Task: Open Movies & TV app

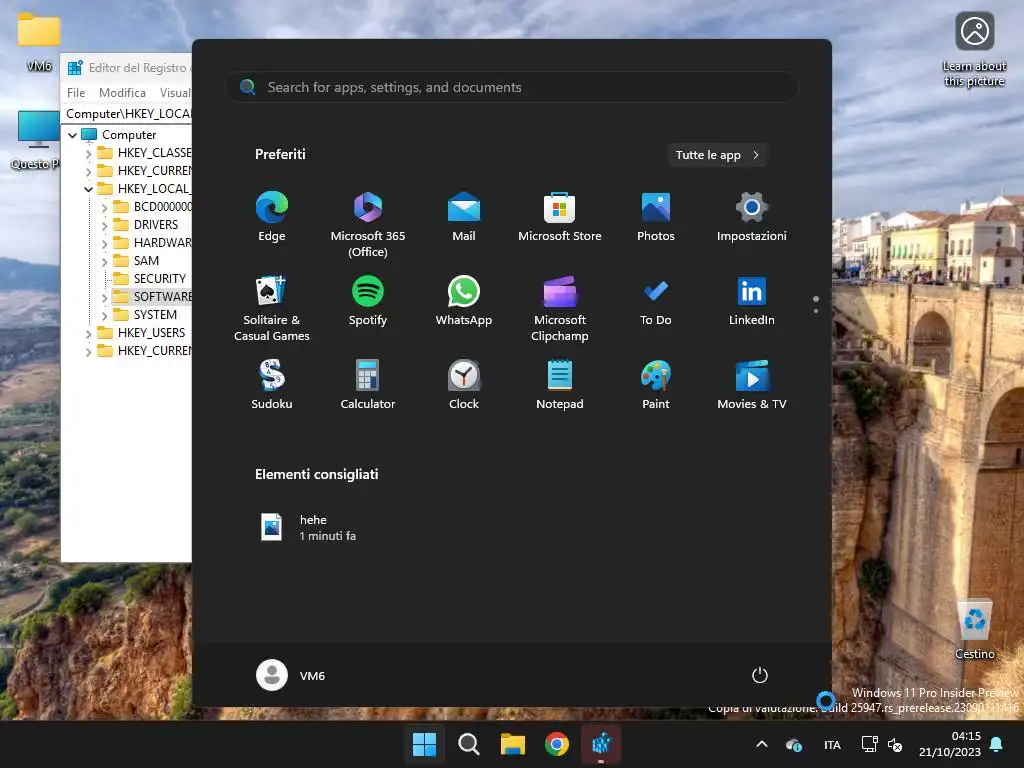Action: [x=752, y=385]
